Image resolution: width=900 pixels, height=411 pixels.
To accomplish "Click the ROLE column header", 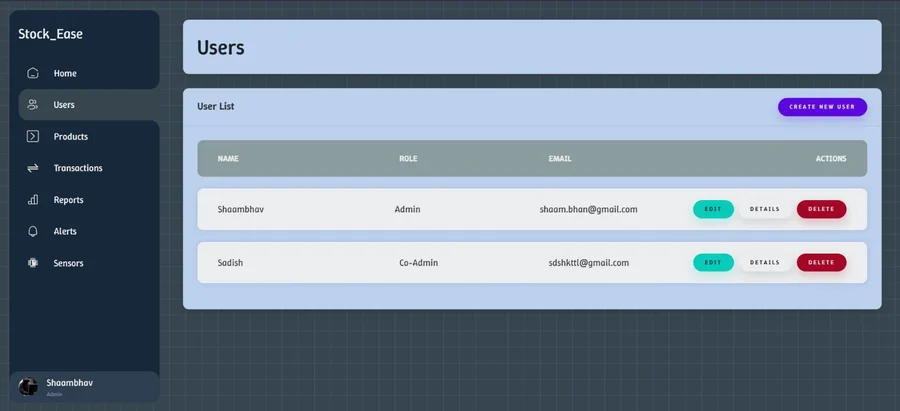I will tap(408, 158).
